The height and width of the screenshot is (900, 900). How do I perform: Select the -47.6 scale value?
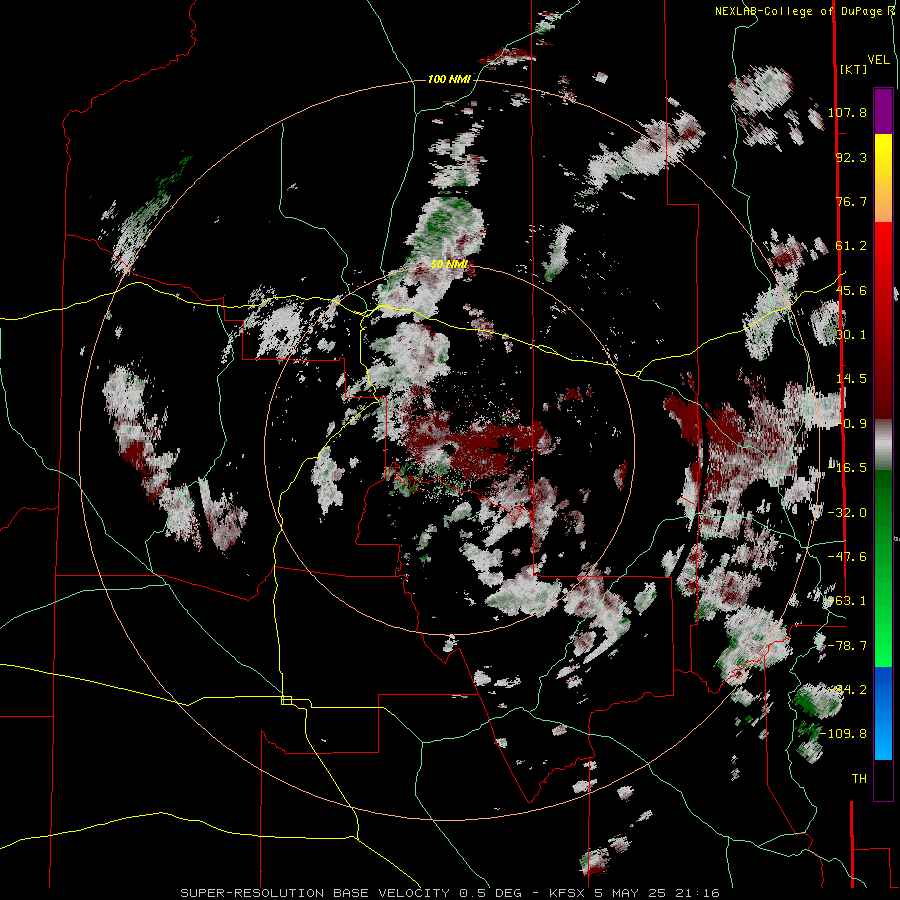click(x=847, y=557)
